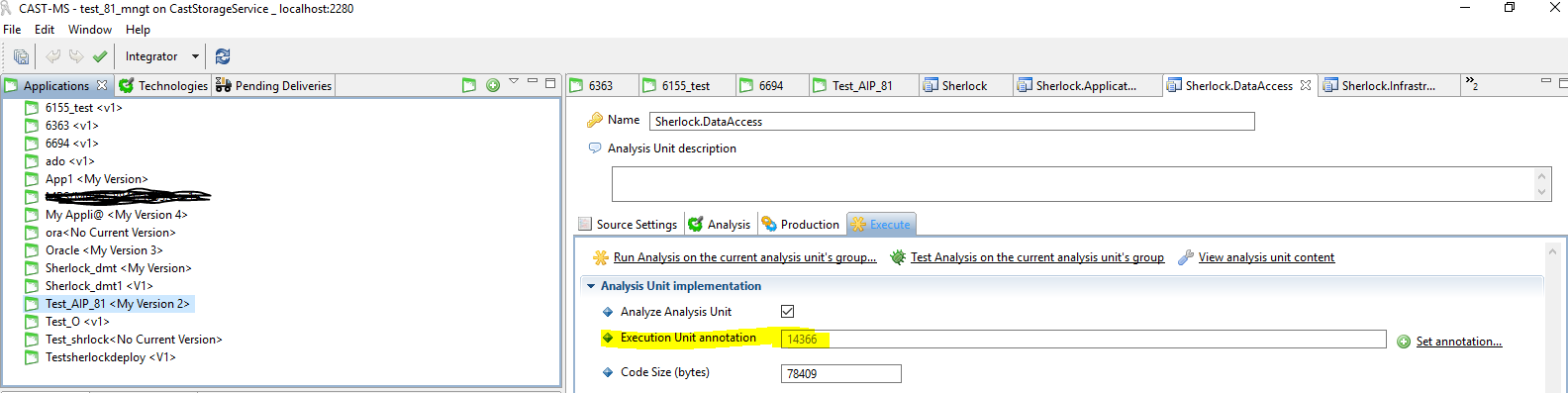Select Oracle <My Version 3> application
The height and width of the screenshot is (393, 1568).
pyautogui.click(x=104, y=250)
